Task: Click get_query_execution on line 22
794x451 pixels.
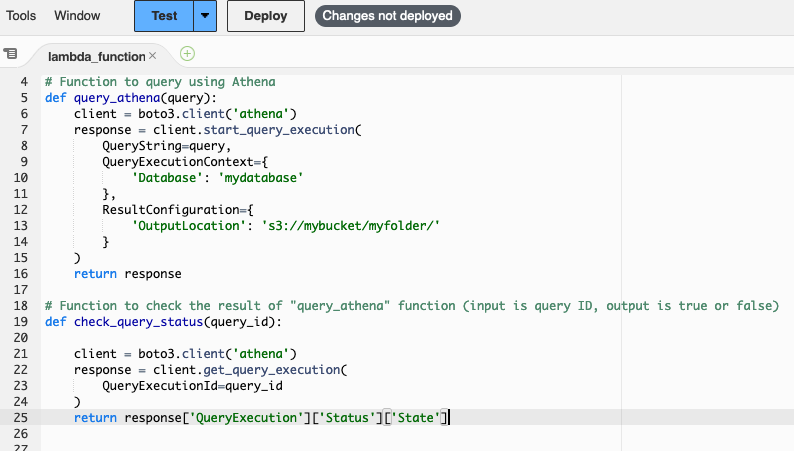Action: pos(271,370)
